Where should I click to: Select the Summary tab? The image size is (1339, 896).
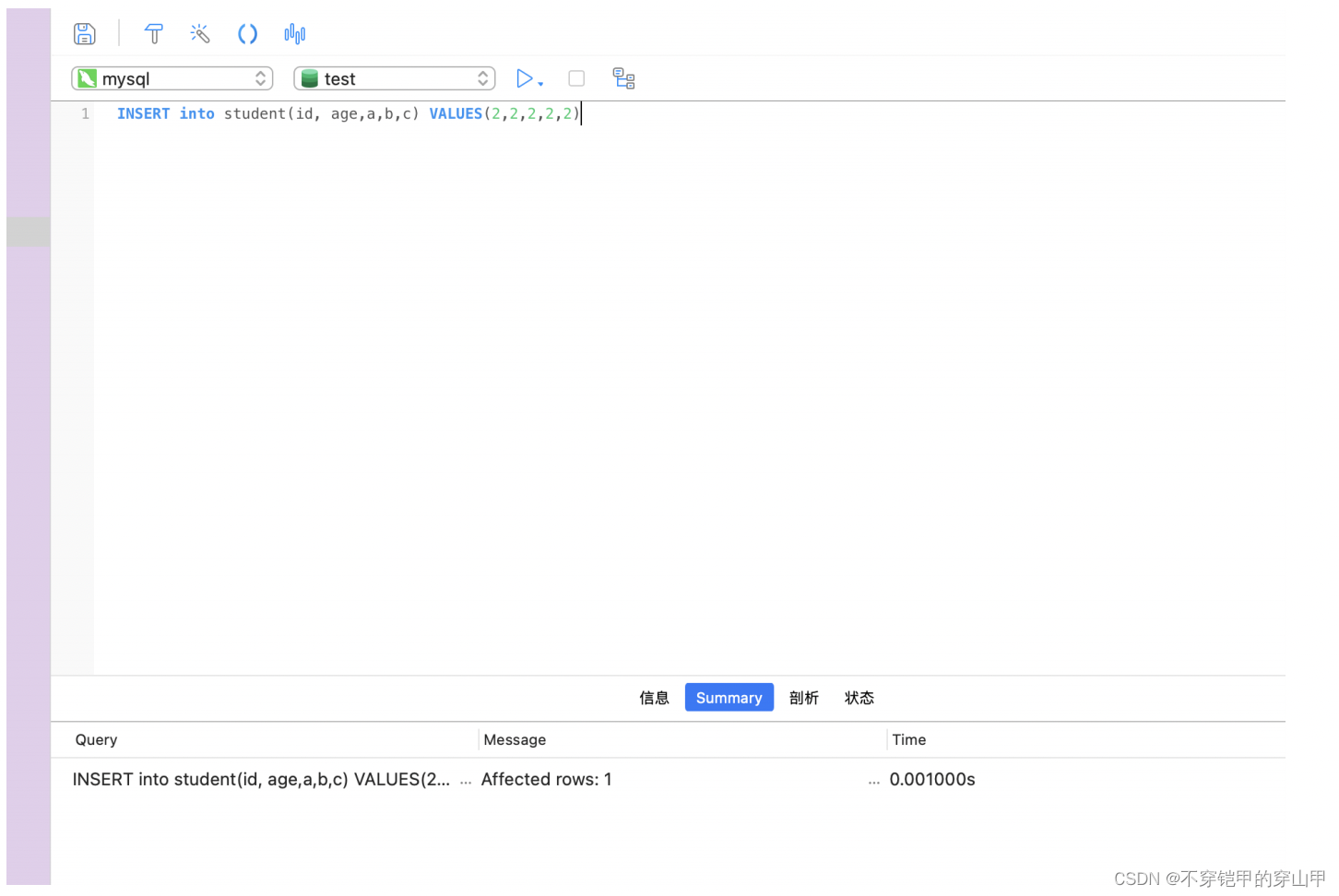click(x=729, y=698)
